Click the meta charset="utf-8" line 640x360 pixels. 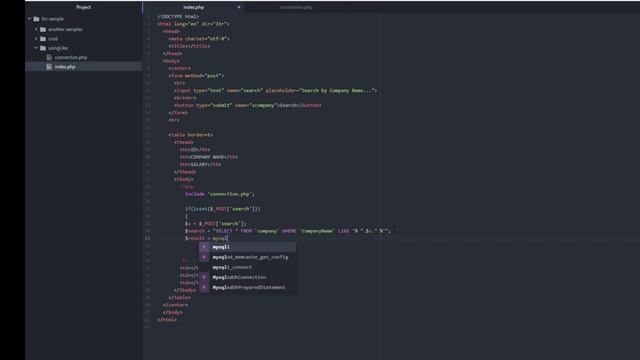(199, 38)
